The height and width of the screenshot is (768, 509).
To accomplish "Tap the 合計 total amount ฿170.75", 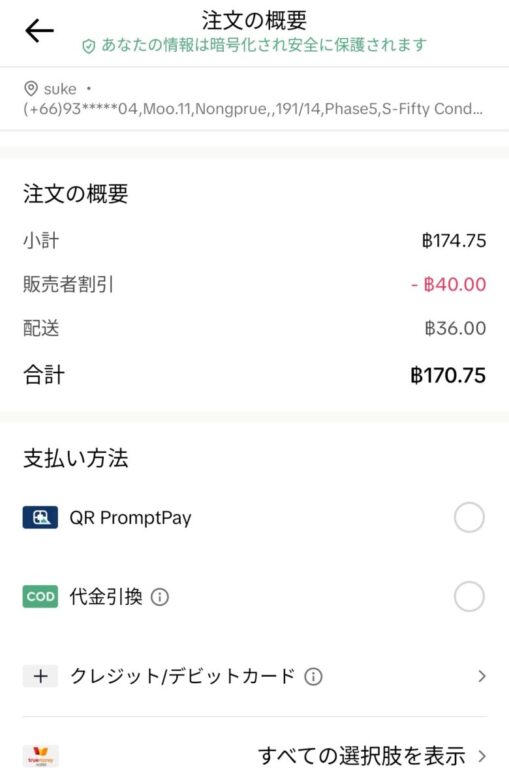I will 448,376.
